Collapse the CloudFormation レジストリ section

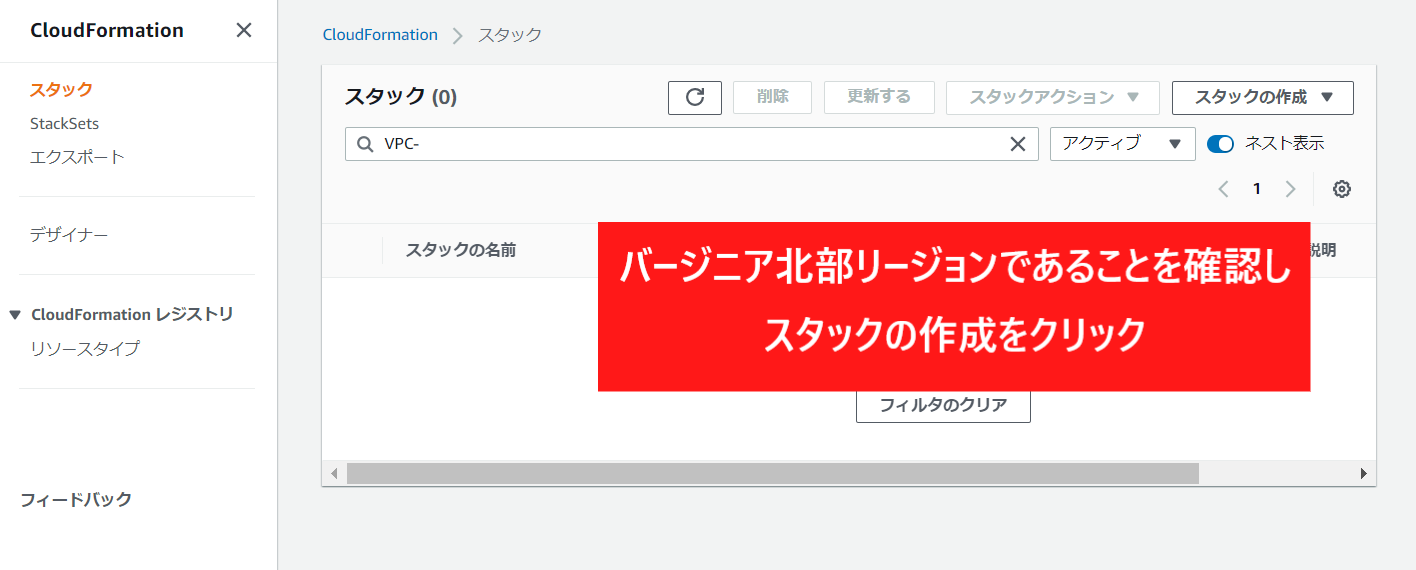(x=15, y=315)
